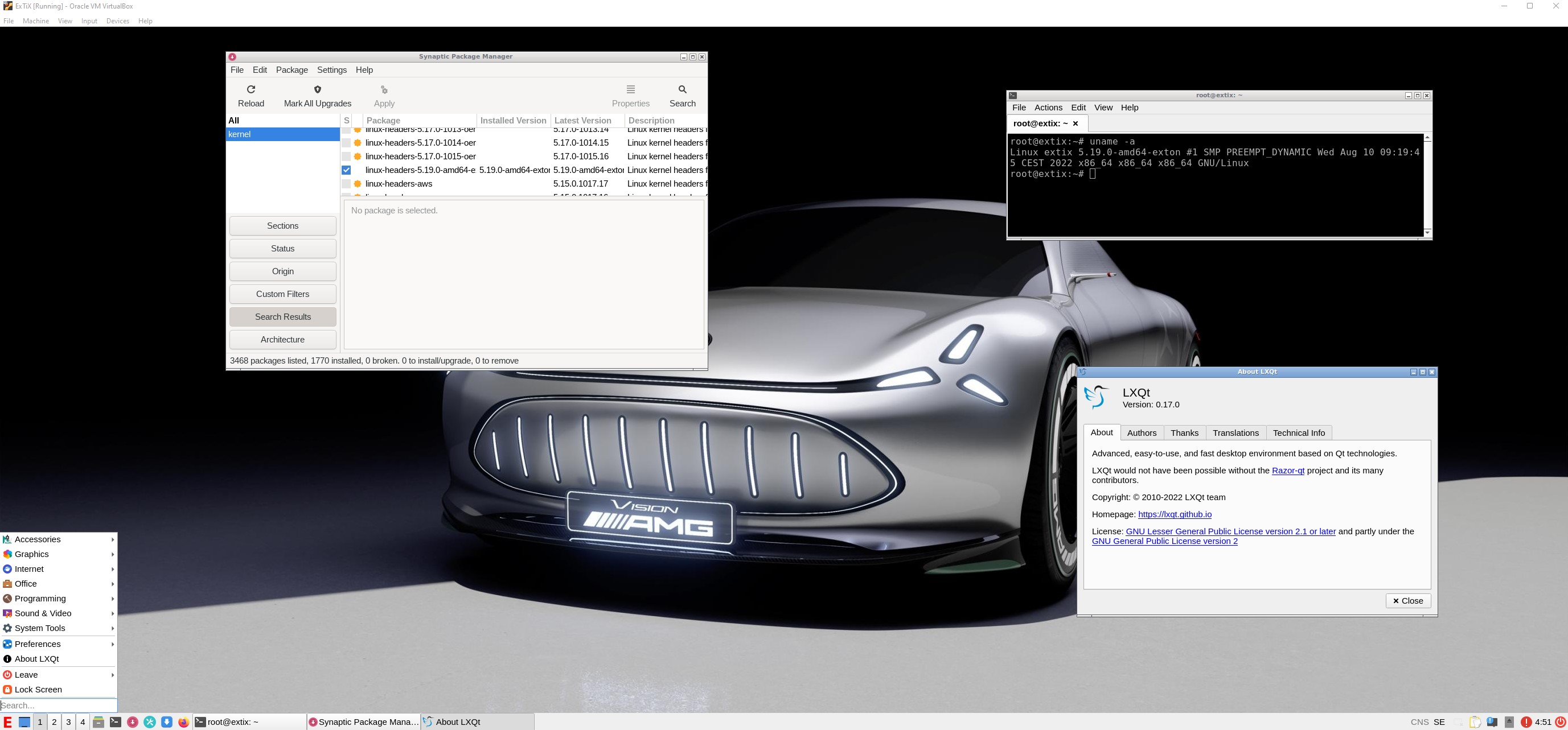The width and height of the screenshot is (1568, 730).
Task: Open the terminal Actions menu
Action: (x=1048, y=108)
